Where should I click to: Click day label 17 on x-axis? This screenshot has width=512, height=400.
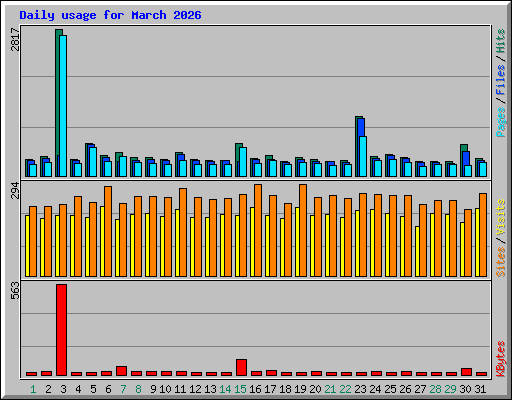270,389
